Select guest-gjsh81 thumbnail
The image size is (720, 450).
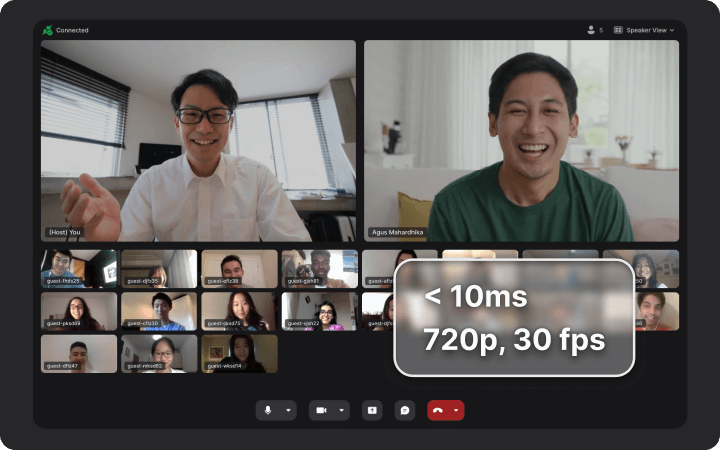[320, 269]
